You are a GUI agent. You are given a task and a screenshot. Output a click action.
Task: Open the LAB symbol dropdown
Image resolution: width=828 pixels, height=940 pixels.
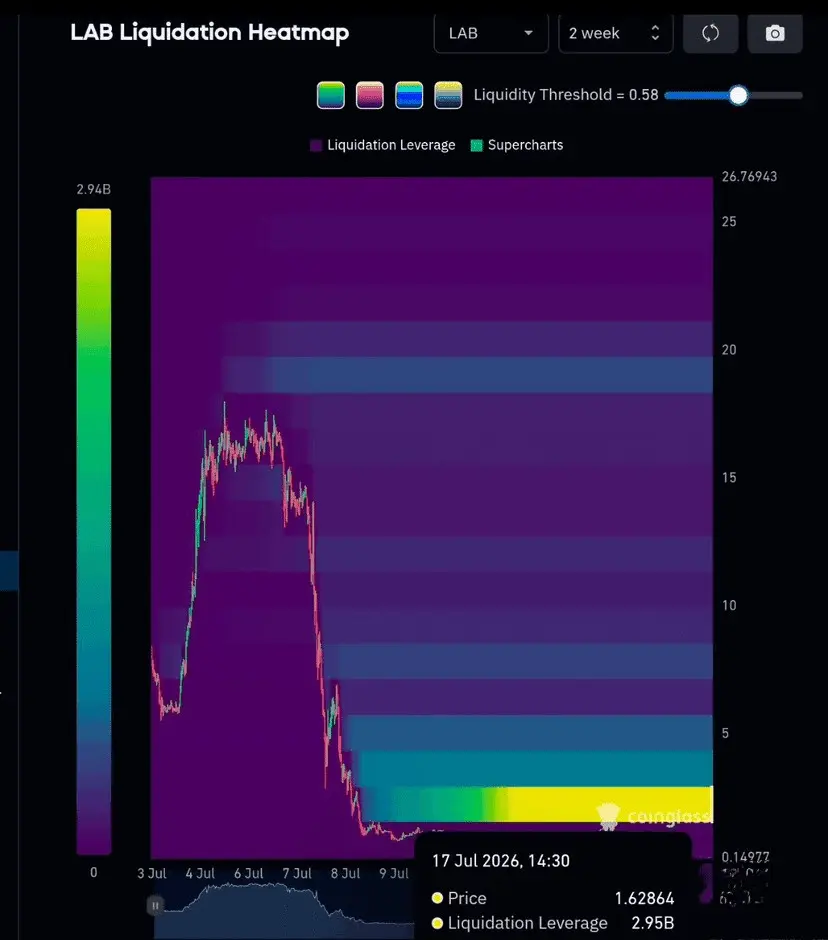(491, 33)
